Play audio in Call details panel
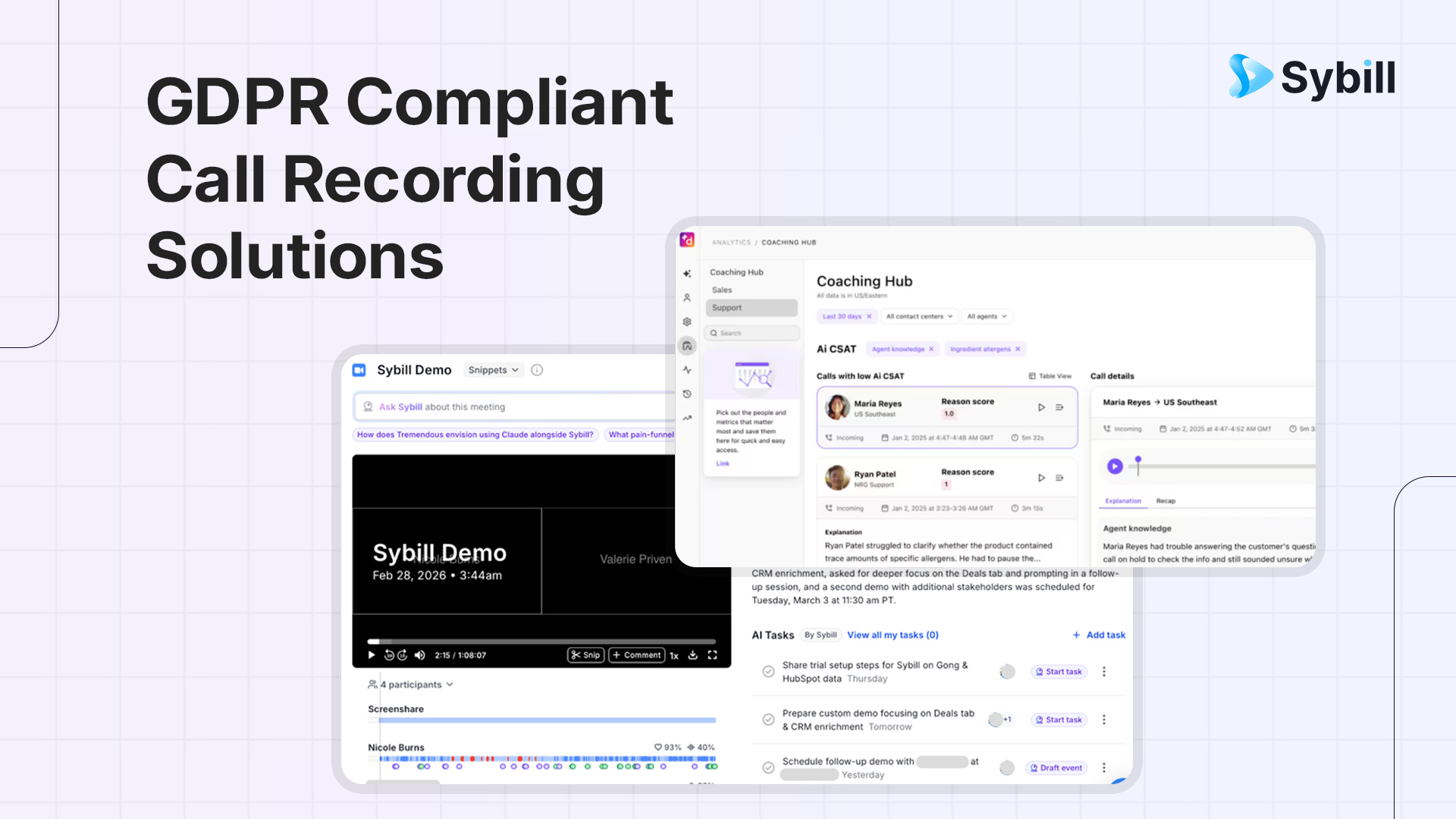 click(x=1115, y=466)
